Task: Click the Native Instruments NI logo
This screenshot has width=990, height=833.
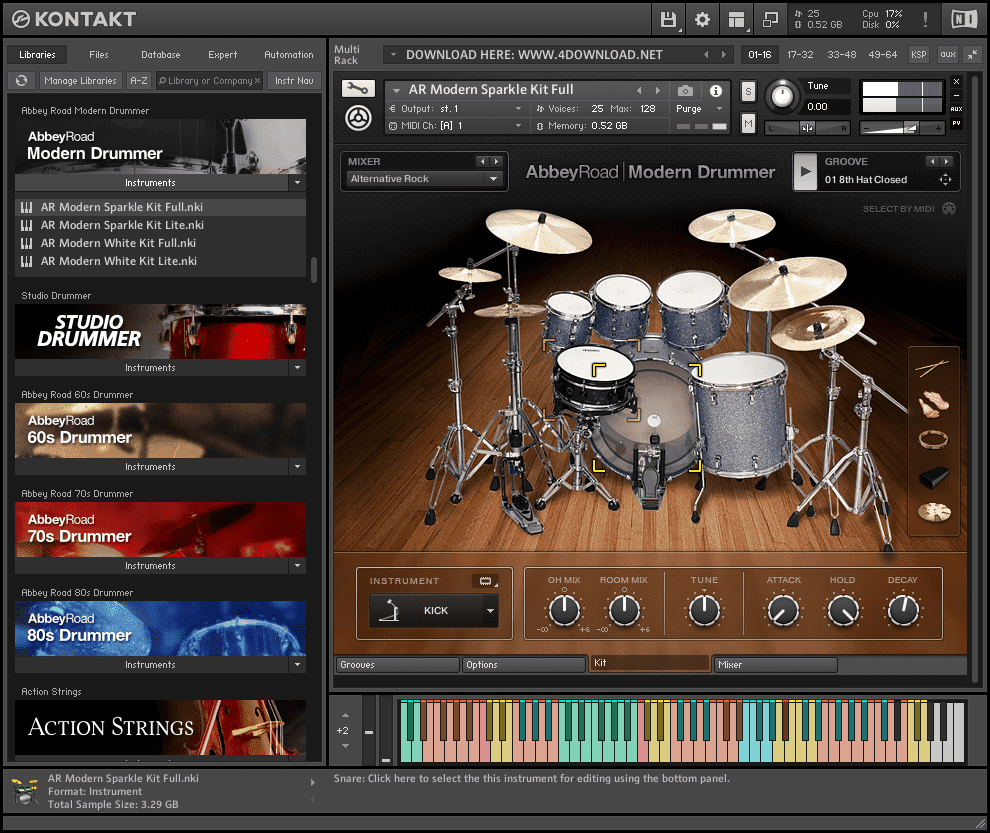Action: pos(964,20)
